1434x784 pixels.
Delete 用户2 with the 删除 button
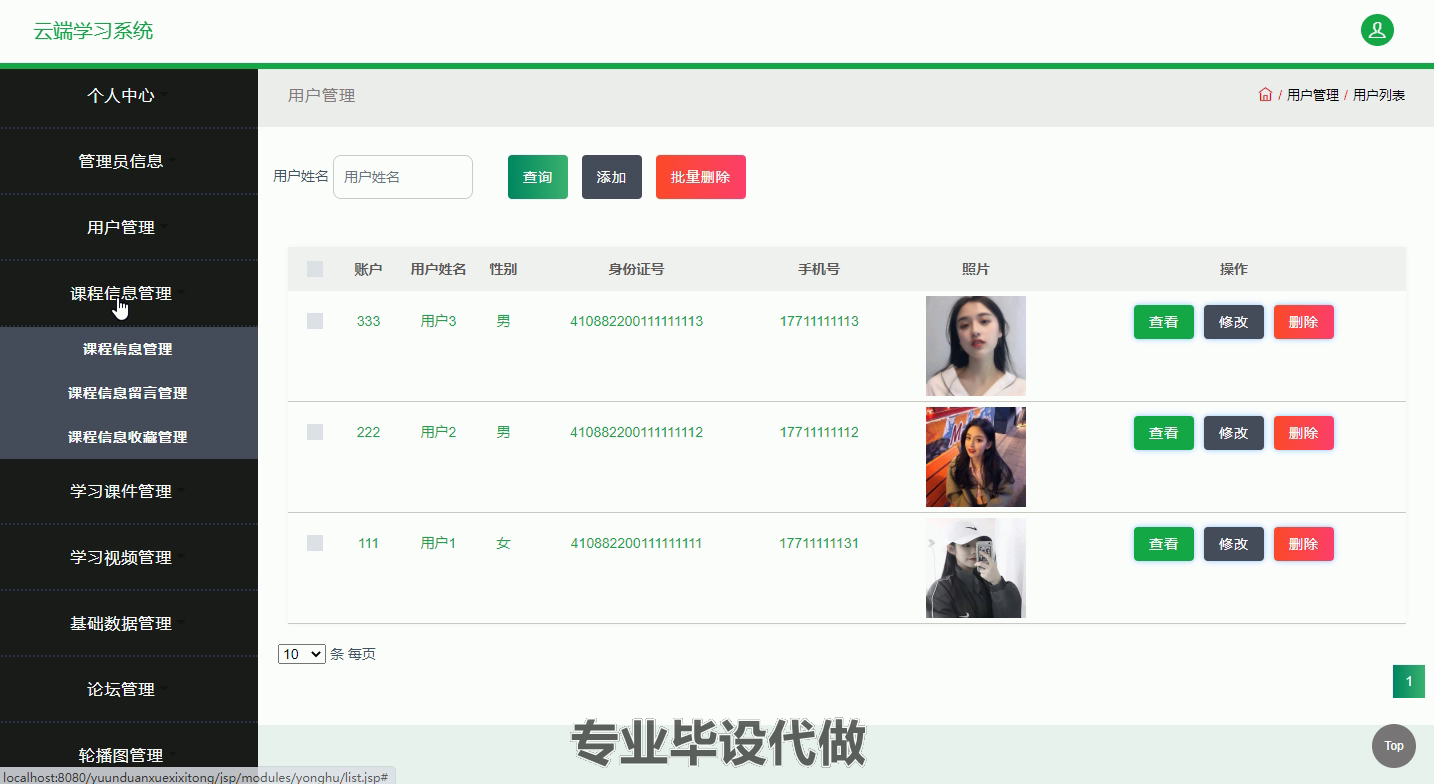click(1304, 433)
